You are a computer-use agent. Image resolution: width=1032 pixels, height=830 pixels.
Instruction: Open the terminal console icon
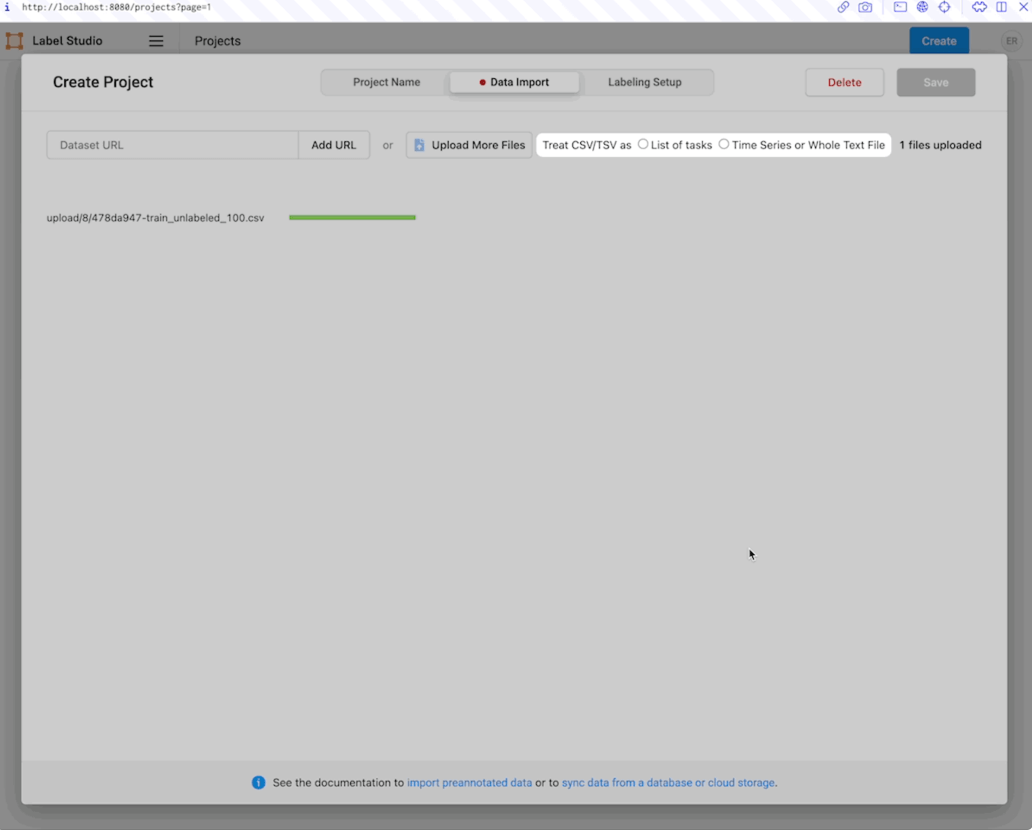tap(900, 7)
